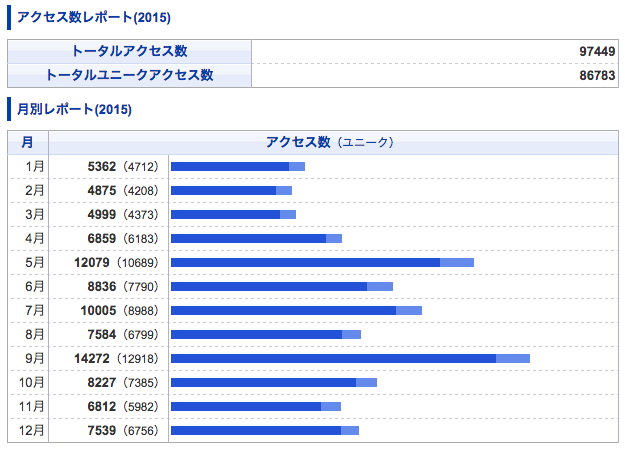Select total access value 97449
The height and width of the screenshot is (449, 625).
coord(597,51)
